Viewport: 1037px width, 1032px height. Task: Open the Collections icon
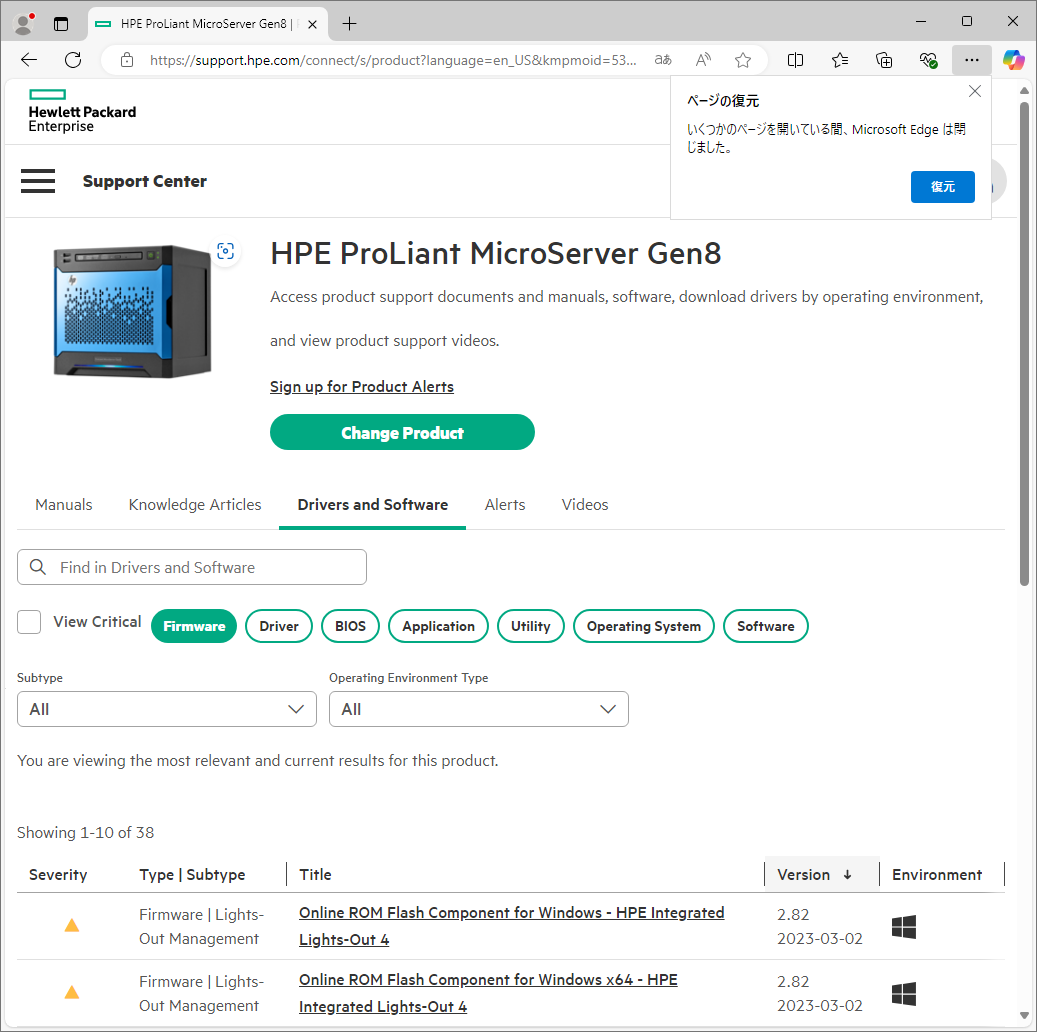click(x=884, y=60)
